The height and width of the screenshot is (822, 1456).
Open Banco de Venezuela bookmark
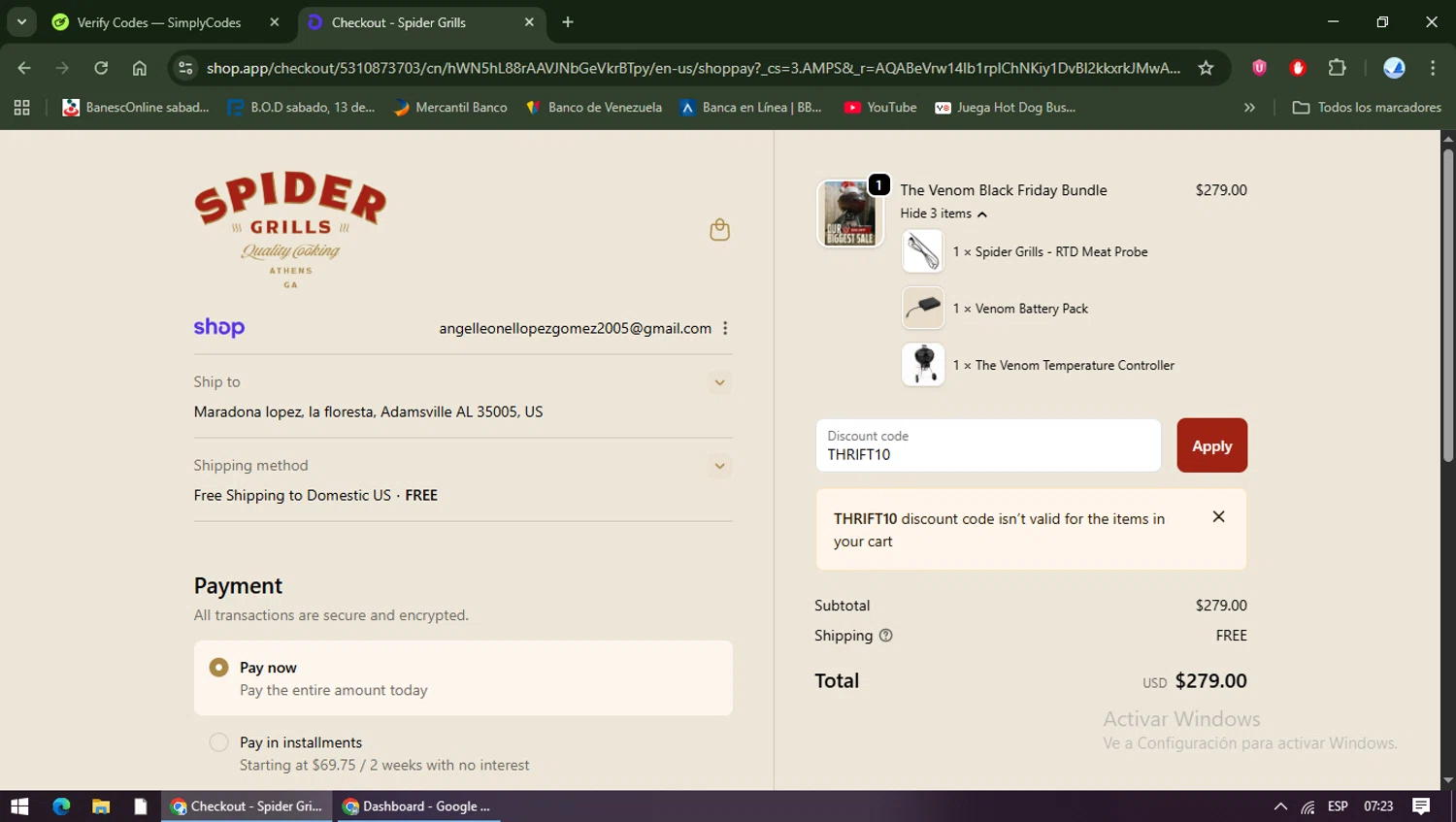pos(593,108)
